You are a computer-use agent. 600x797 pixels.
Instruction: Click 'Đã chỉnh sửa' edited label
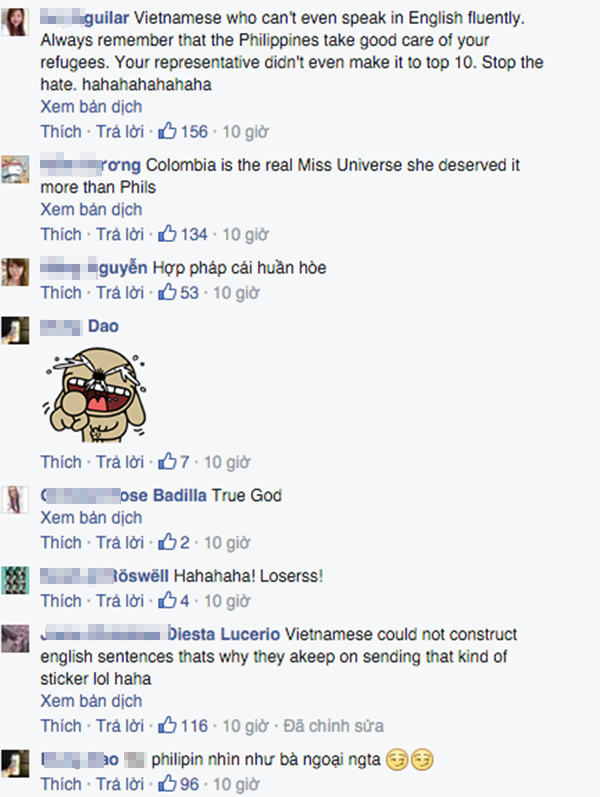(x=334, y=725)
